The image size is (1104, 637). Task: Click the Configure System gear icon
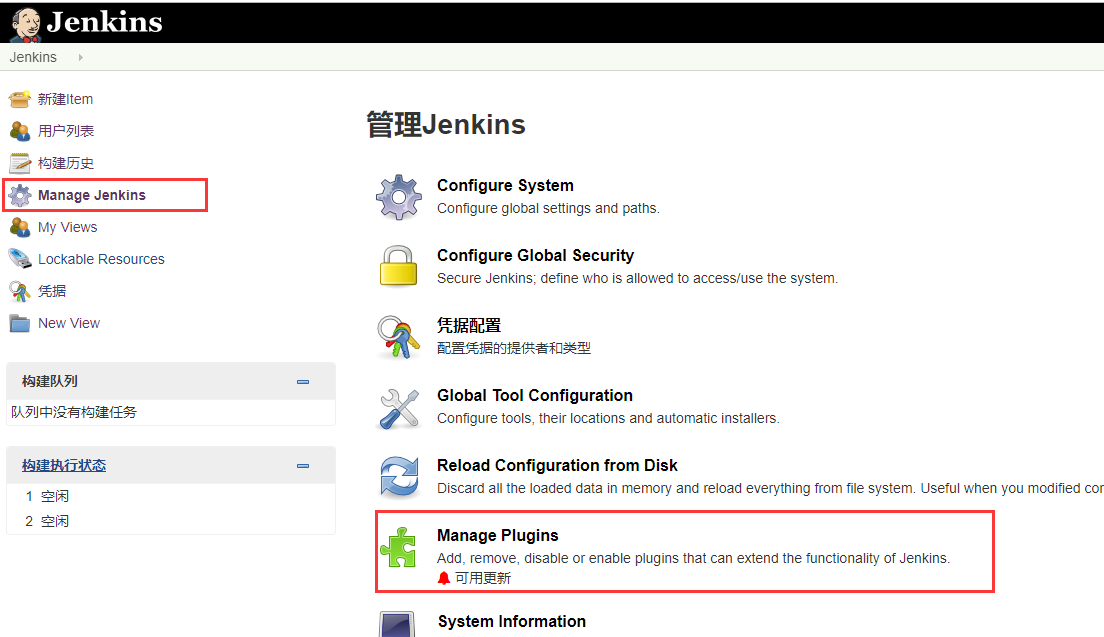[x=399, y=196]
